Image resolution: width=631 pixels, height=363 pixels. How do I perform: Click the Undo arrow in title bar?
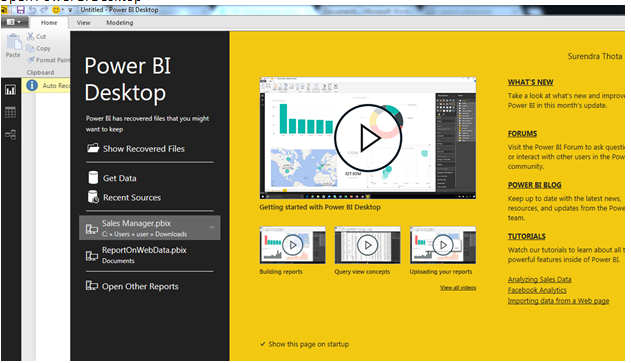click(x=33, y=10)
